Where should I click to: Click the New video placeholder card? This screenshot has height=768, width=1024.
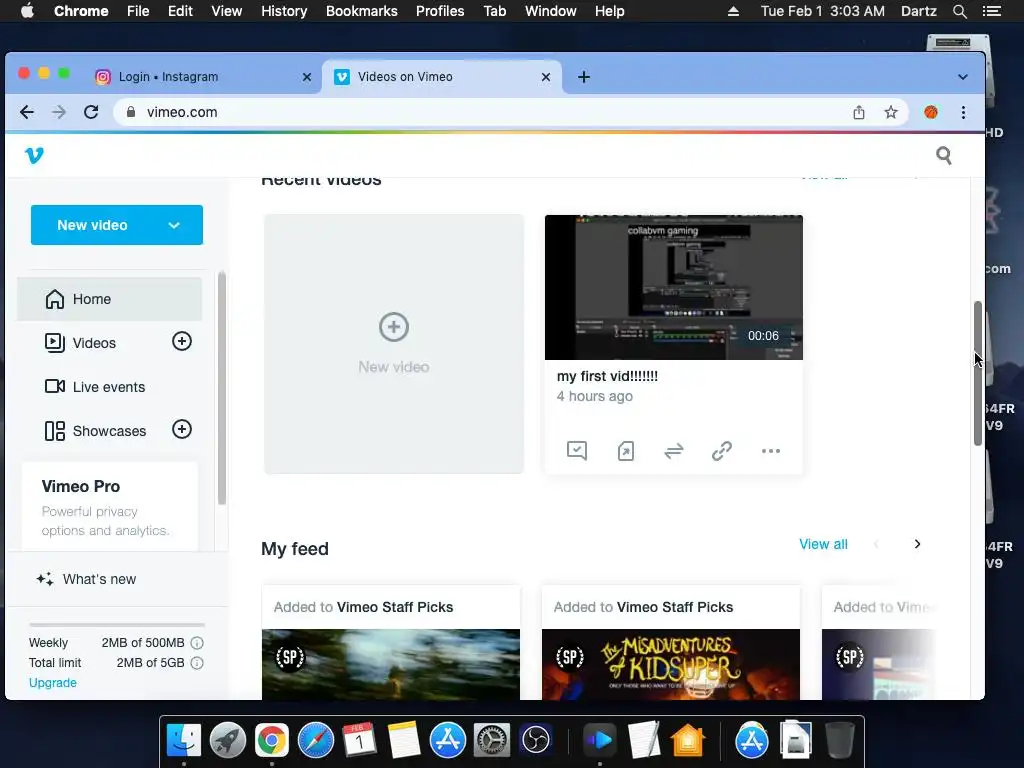(x=394, y=344)
